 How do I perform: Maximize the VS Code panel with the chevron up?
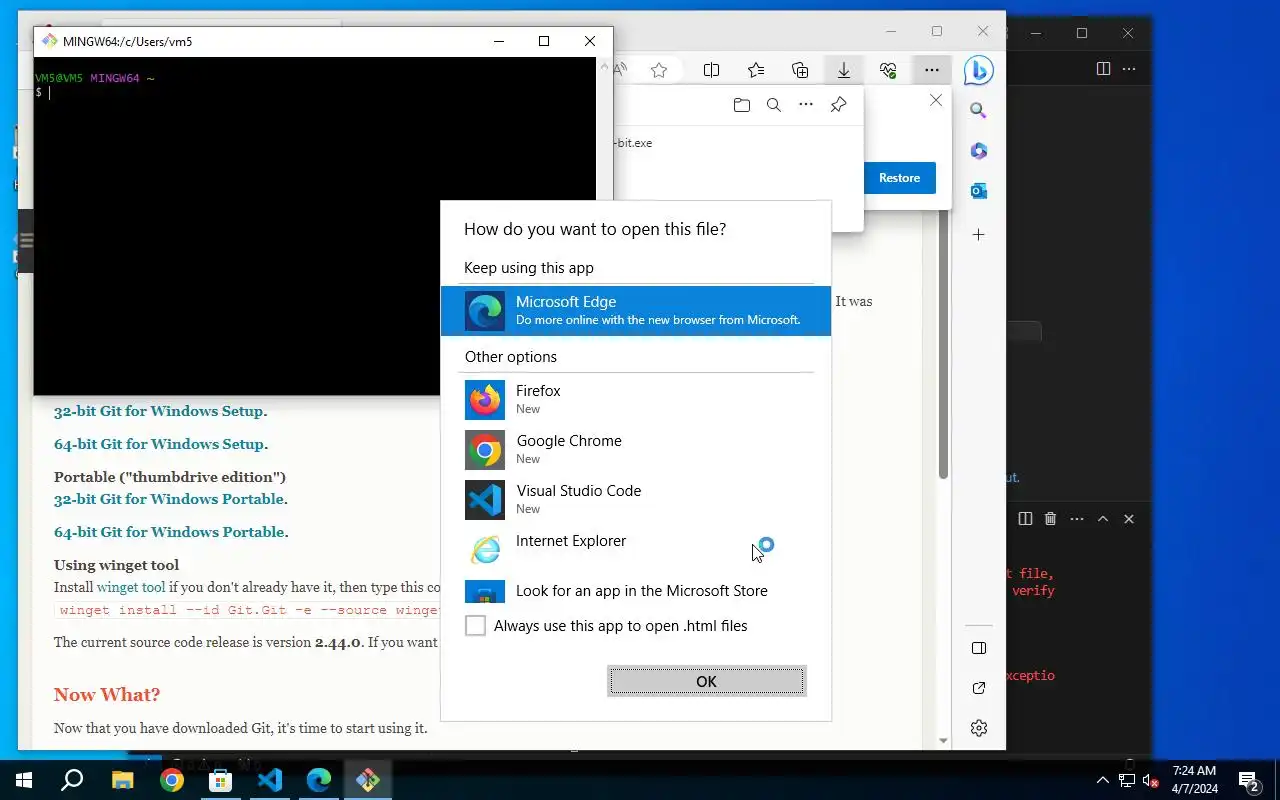1103,519
